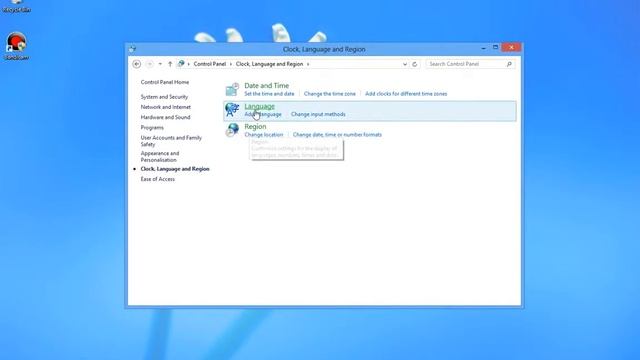Click the forward navigation arrow
The height and width of the screenshot is (360, 640).
point(149,64)
